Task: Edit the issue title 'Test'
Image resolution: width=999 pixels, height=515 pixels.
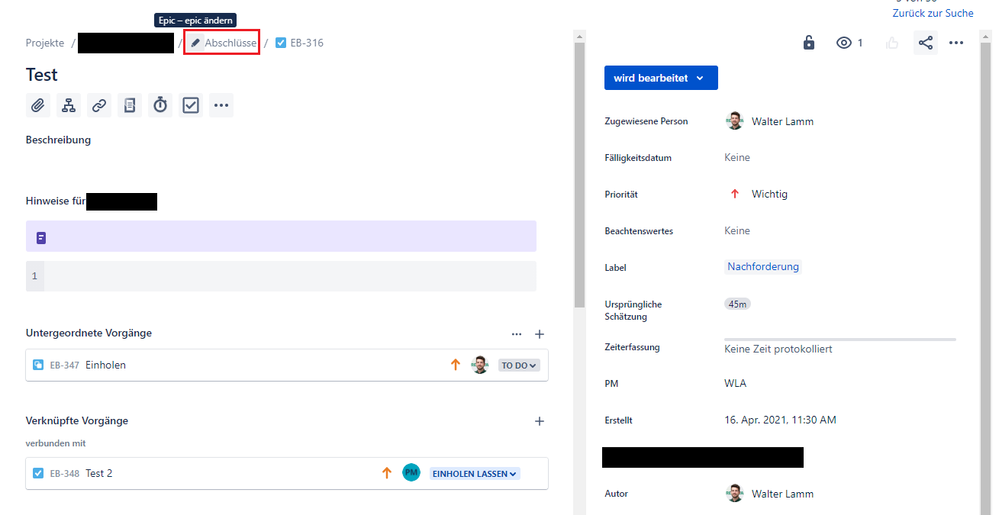Action: tap(41, 75)
